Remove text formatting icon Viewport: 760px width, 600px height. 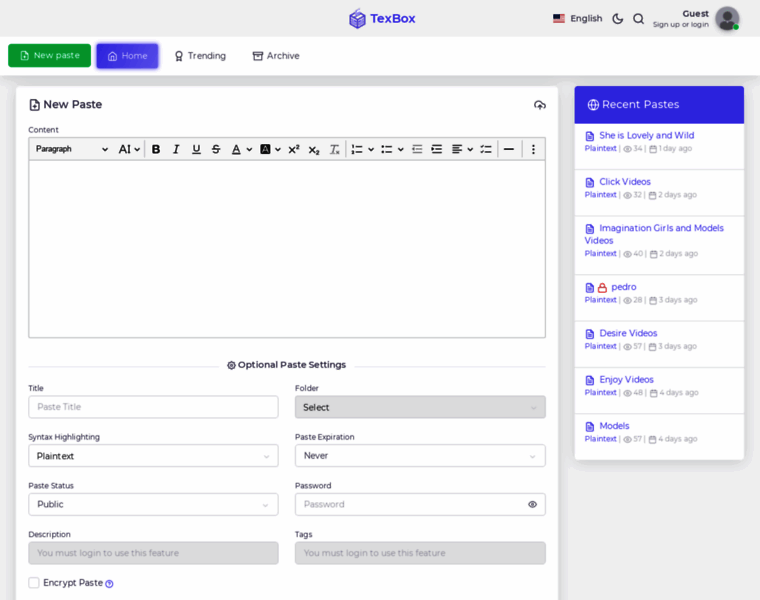pos(334,149)
